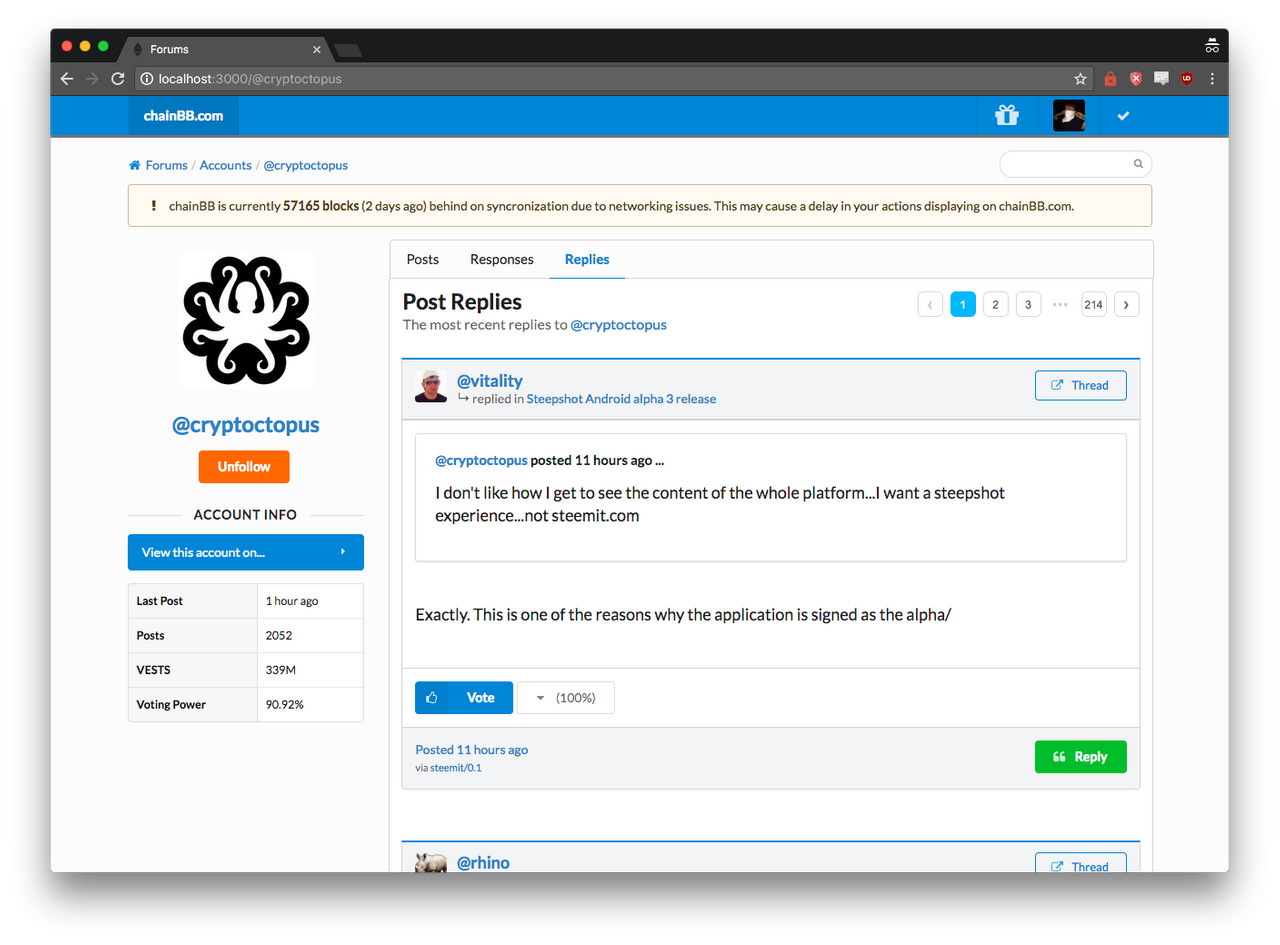The width and height of the screenshot is (1280, 945).
Task: Click the @cryptoctopus breadcrumb link
Action: 306,165
